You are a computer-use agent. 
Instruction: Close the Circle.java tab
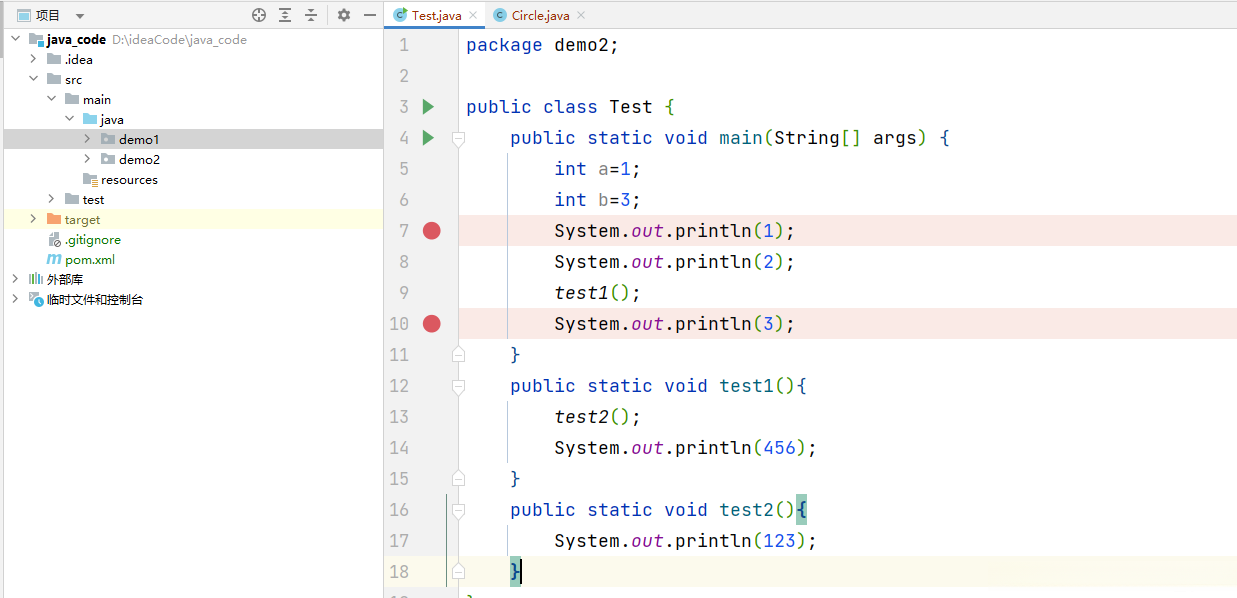pos(581,15)
